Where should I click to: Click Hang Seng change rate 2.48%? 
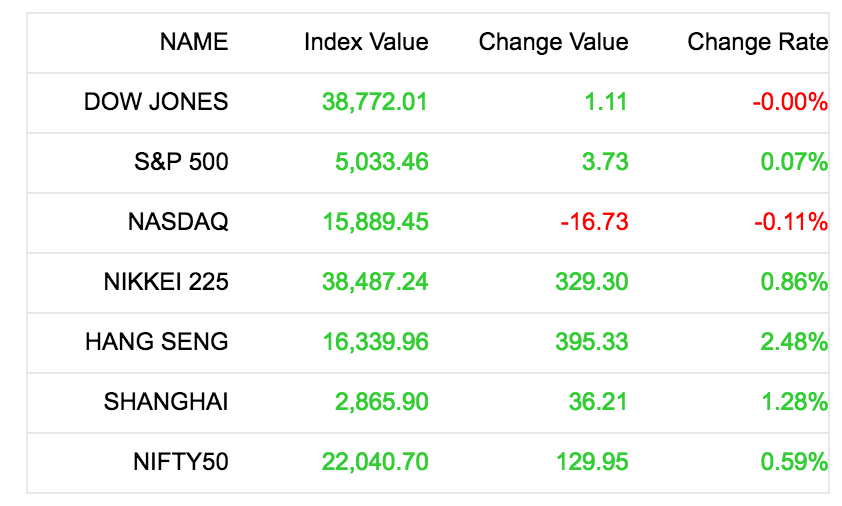794,342
